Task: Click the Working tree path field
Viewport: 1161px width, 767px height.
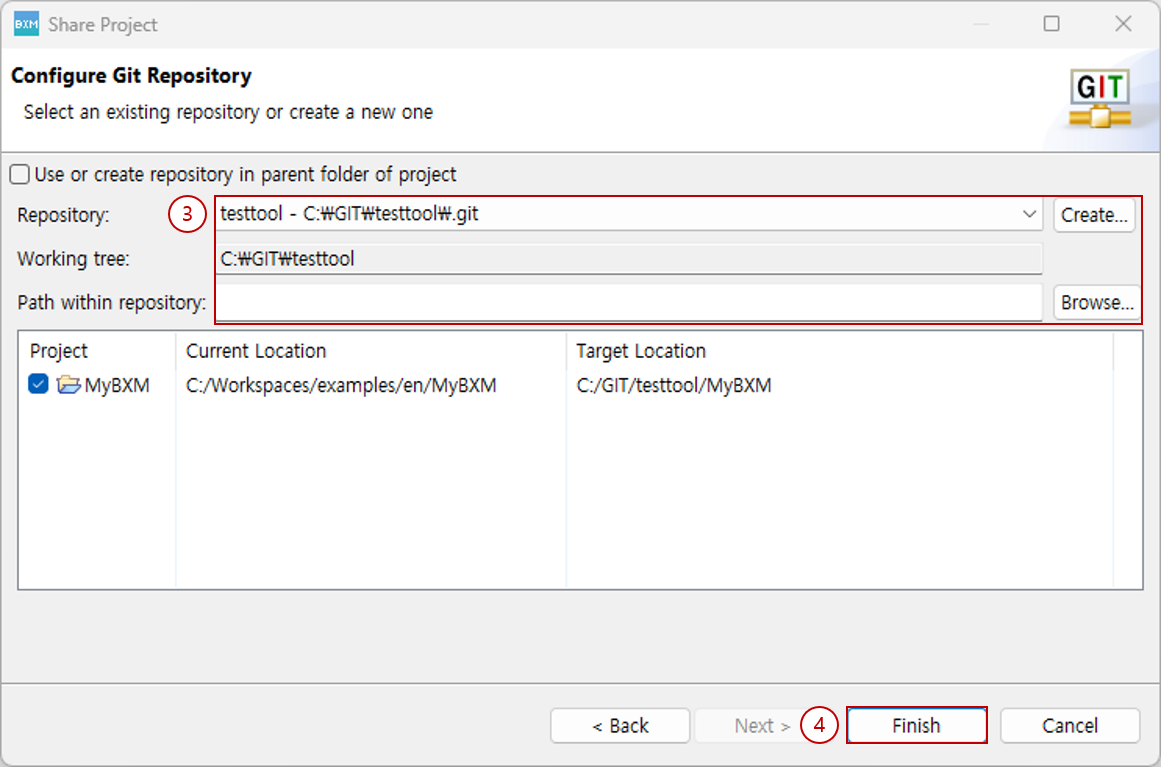Action: [629, 259]
